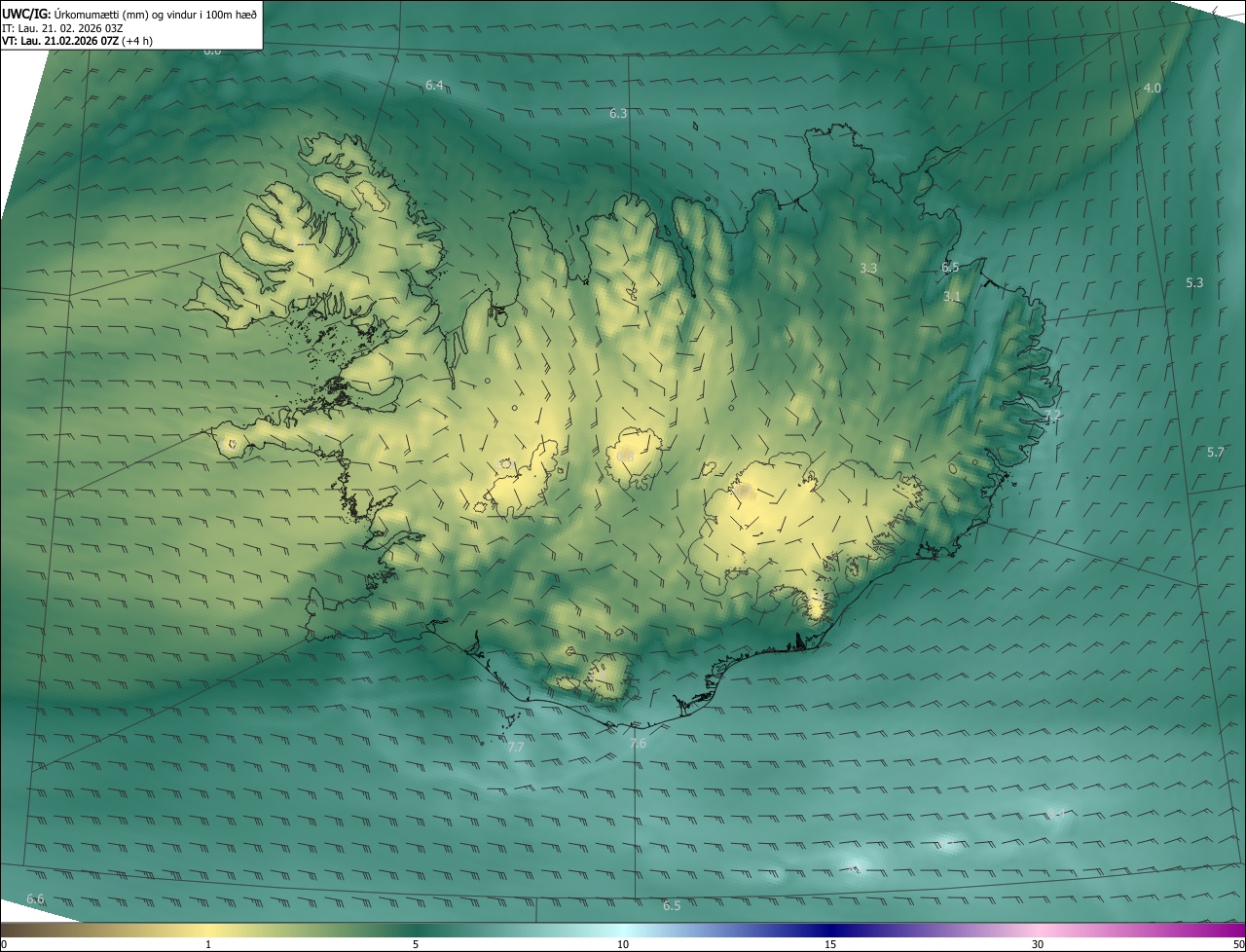Screen dimensions: 1246x952
Task: Click the color scale tick labeled 50
Action: pos(1238,944)
